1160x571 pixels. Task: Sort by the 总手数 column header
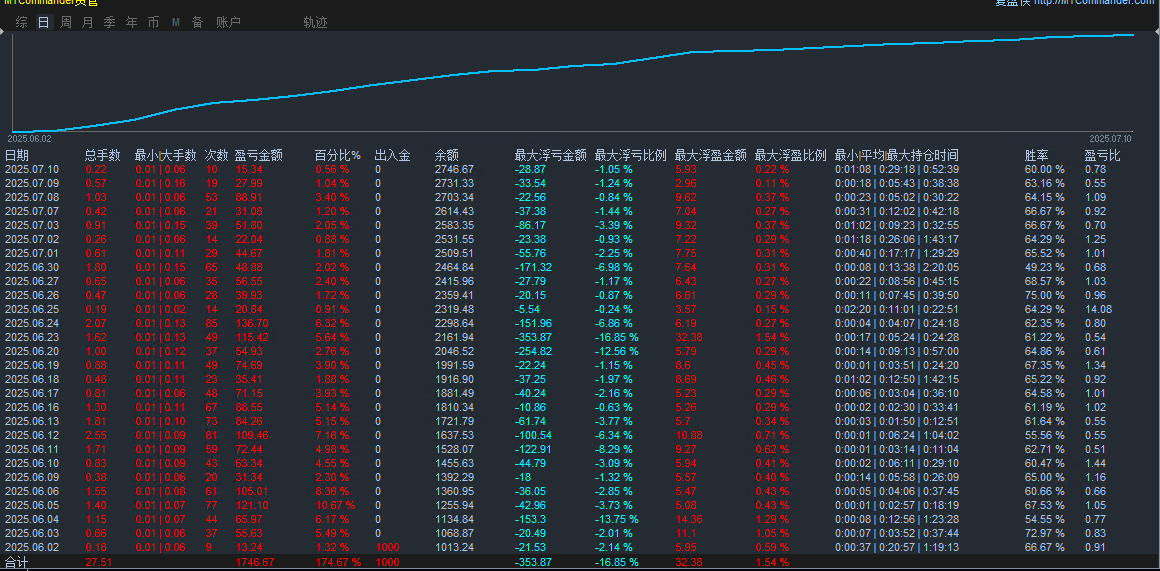pyautogui.click(x=103, y=155)
